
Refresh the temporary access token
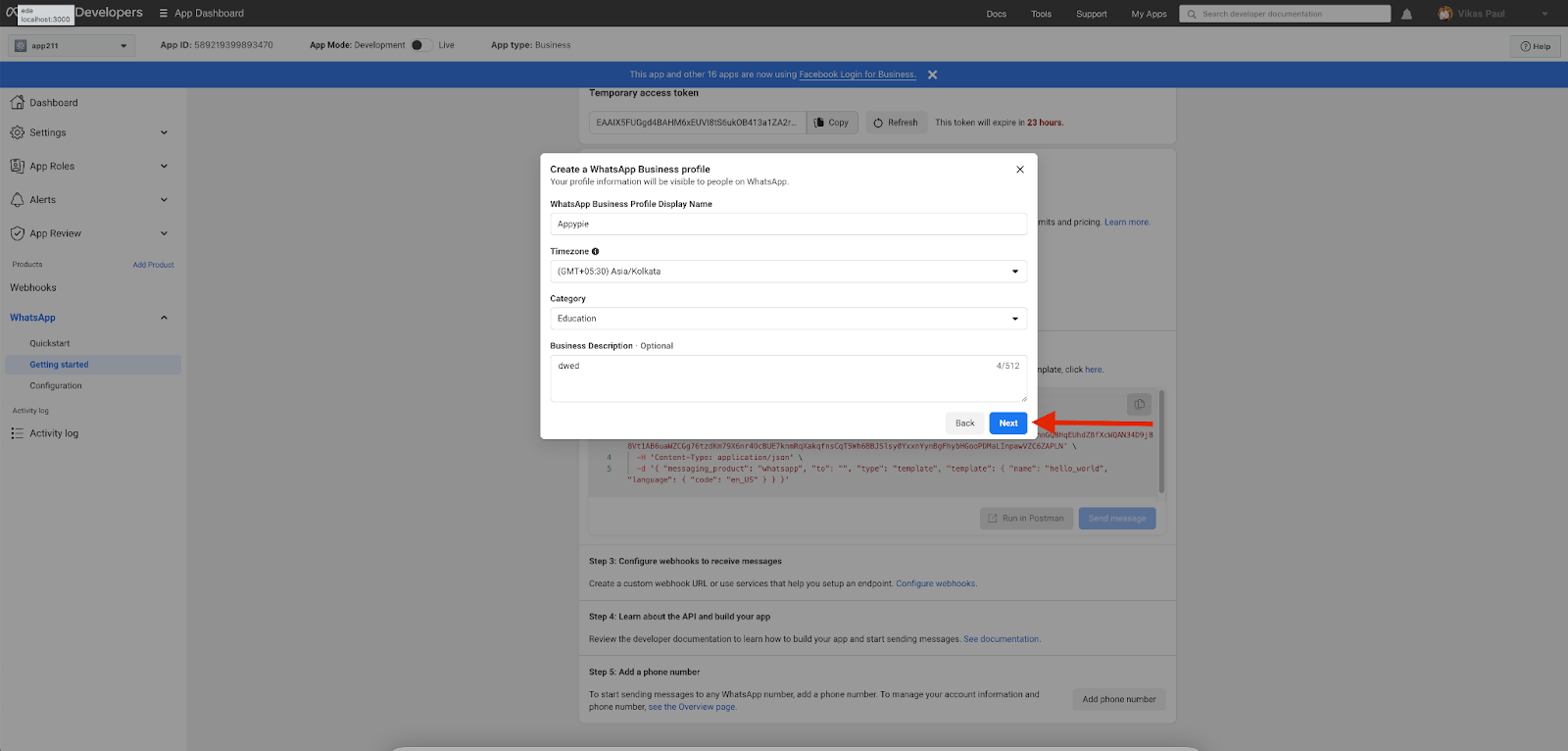(x=896, y=123)
